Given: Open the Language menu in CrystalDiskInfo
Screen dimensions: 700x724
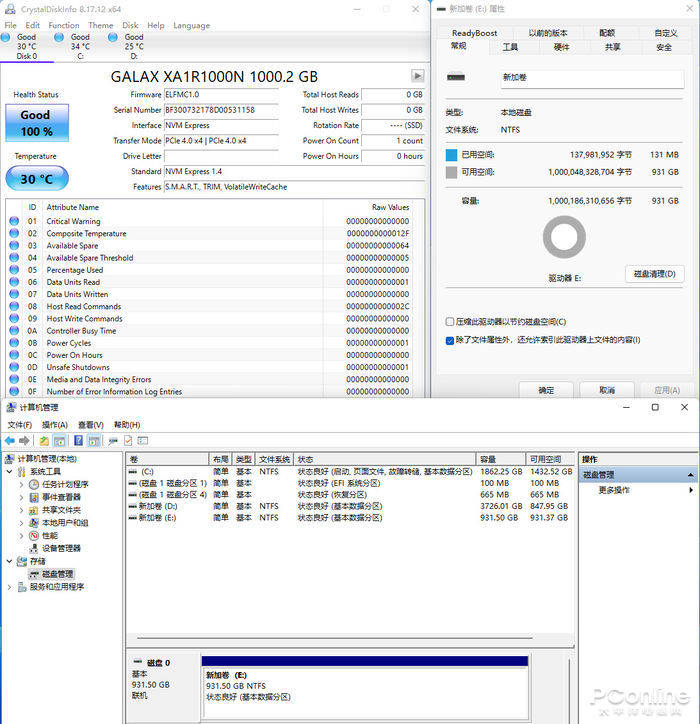Looking at the screenshot, I should [192, 25].
